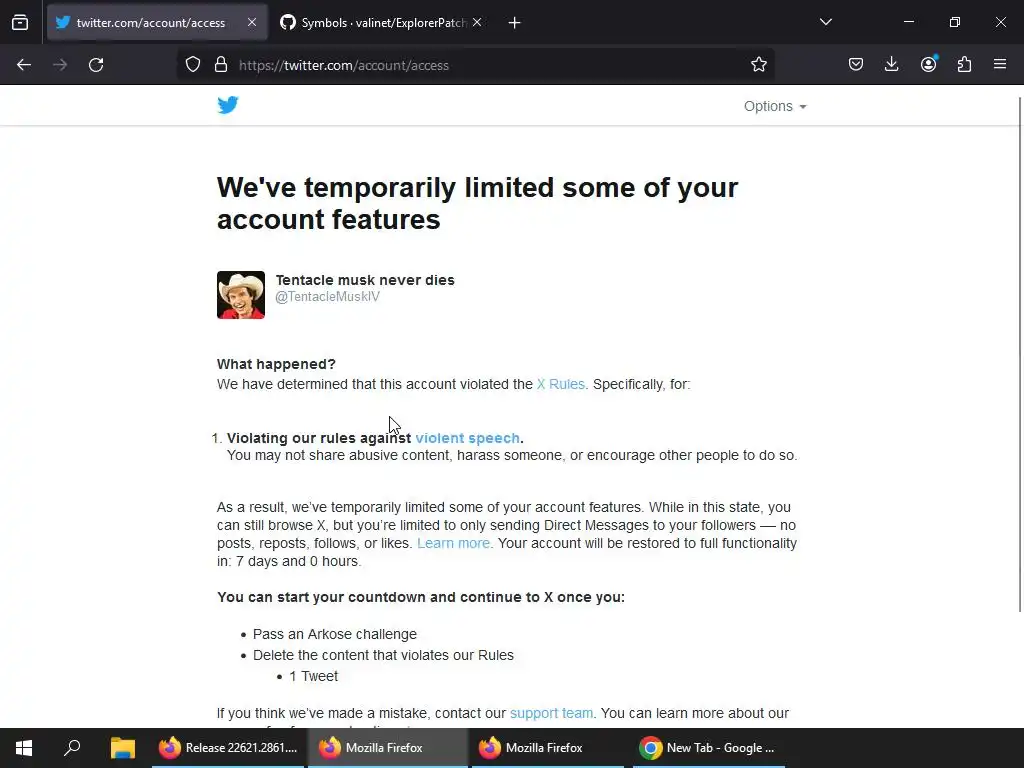Open the support team link
The height and width of the screenshot is (768, 1024).
tap(551, 713)
